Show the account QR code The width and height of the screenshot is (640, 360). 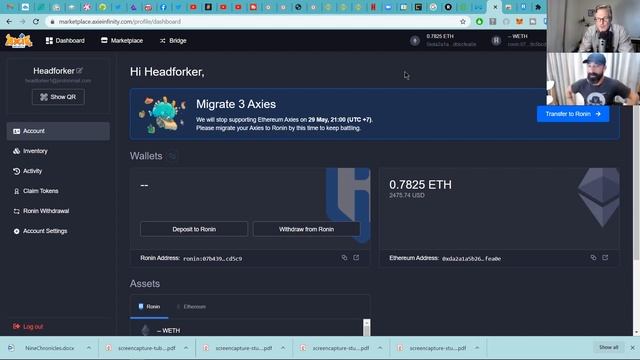pyautogui.click(x=58, y=97)
